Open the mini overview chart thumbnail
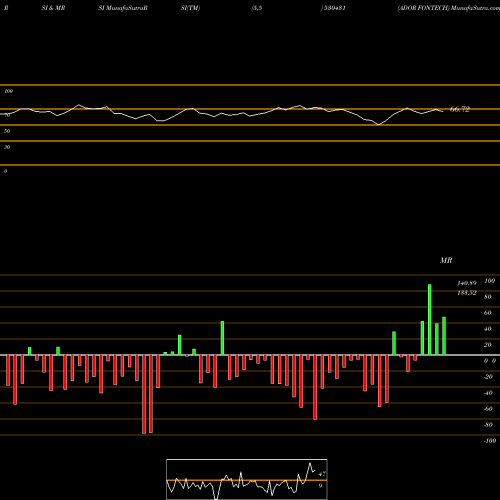 point(247,479)
